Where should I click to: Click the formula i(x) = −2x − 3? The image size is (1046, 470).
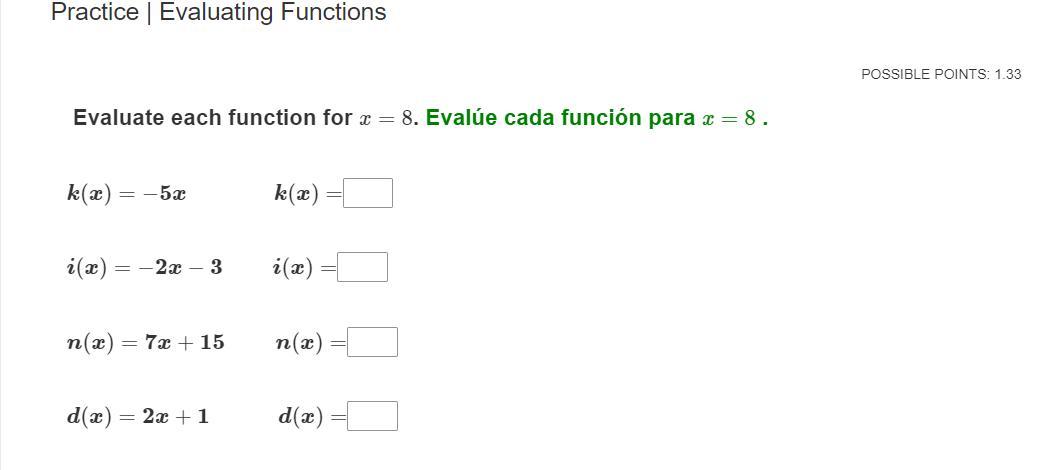[x=144, y=267]
